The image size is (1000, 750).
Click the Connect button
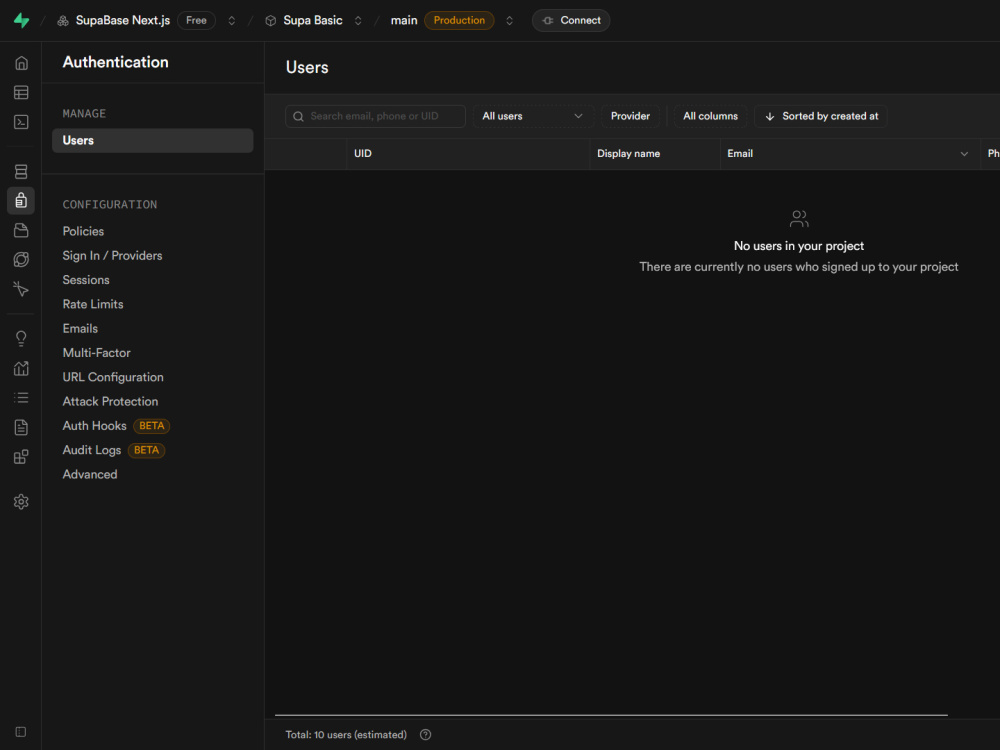571,20
